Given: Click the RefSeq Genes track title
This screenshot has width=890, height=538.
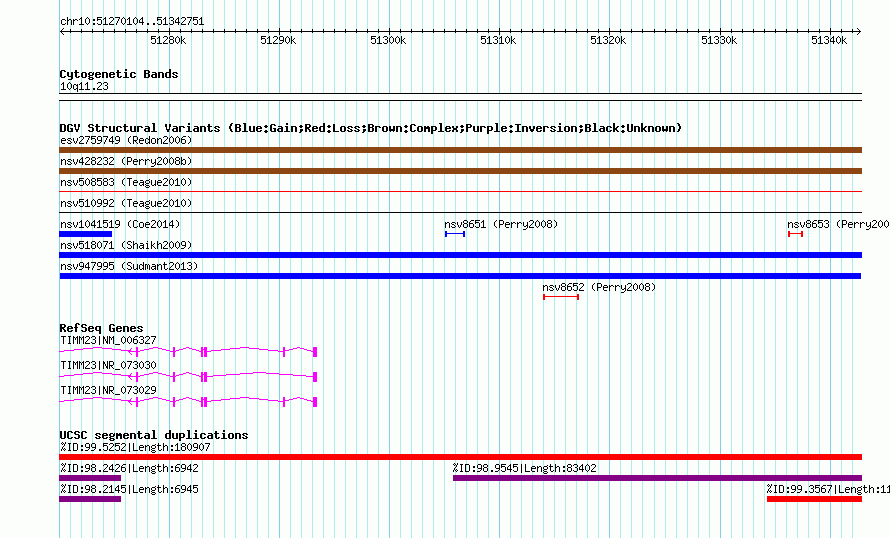Looking at the screenshot, I should point(101,328).
